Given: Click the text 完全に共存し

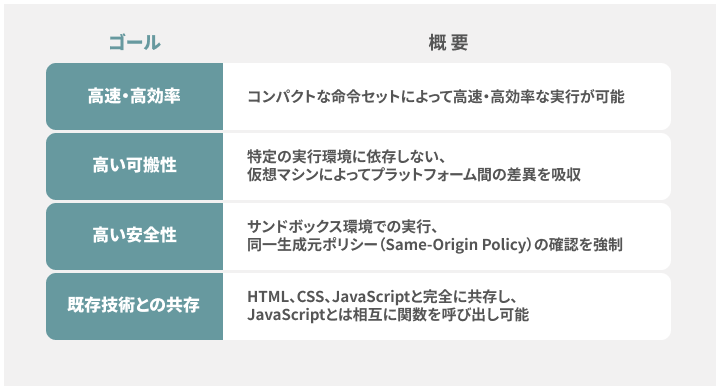Looking at the screenshot, I should (467, 297).
